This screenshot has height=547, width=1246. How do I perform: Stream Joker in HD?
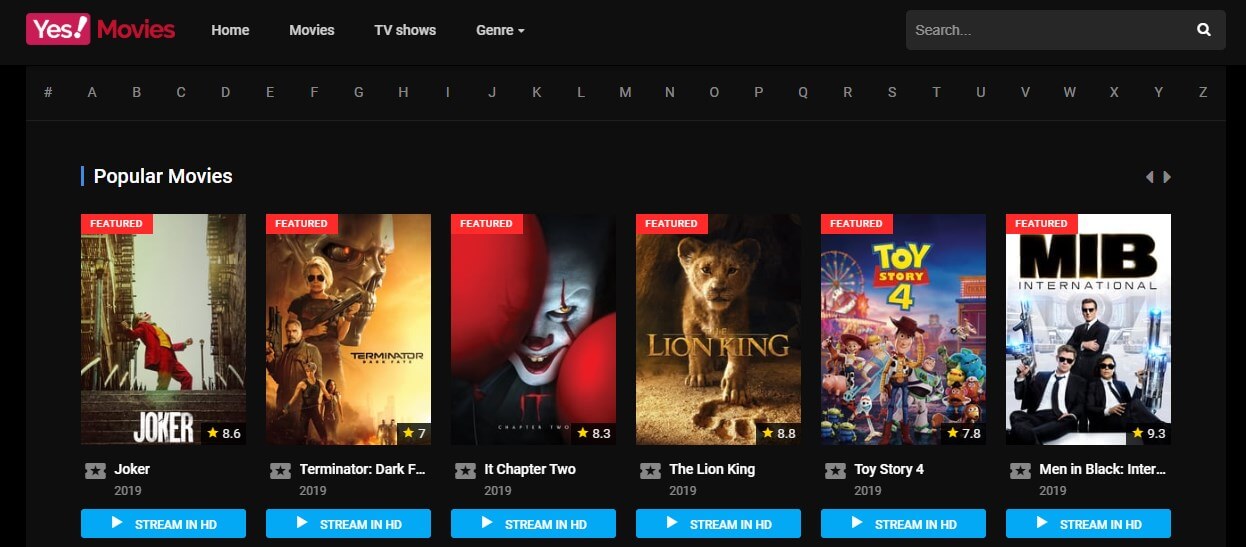(163, 523)
